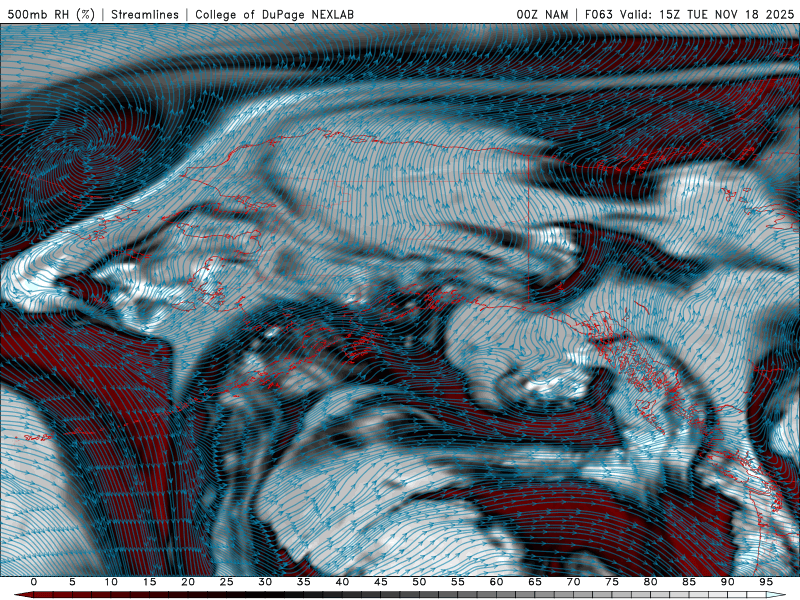The height and width of the screenshot is (600, 800).
Task: Click the colorbar label '15'
Action: click(x=149, y=582)
